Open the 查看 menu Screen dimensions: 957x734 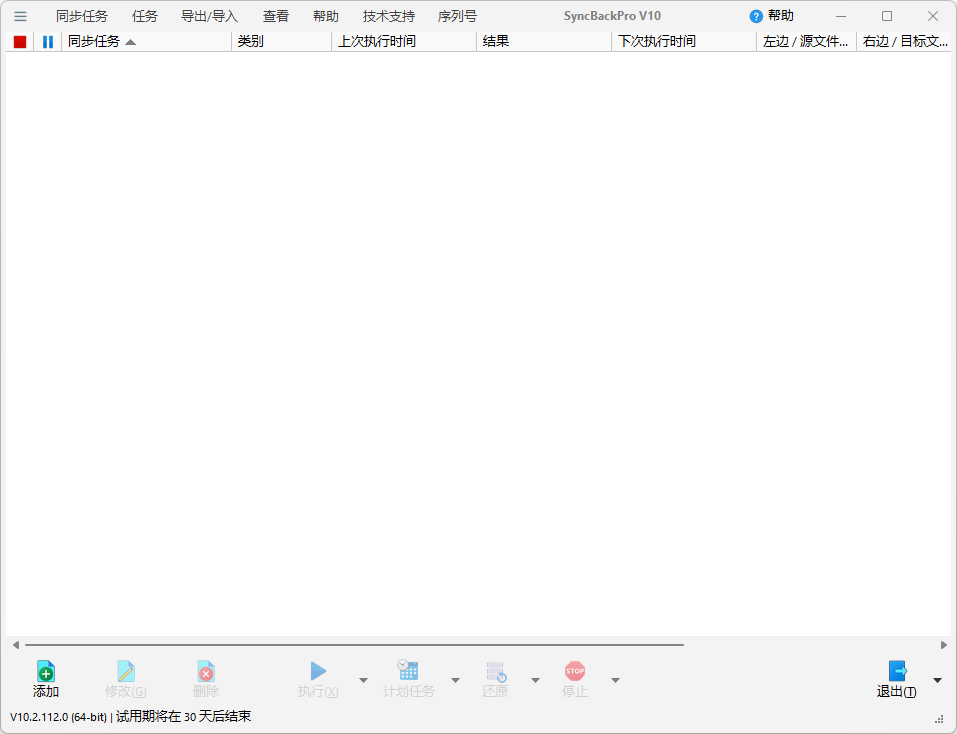[x=276, y=16]
